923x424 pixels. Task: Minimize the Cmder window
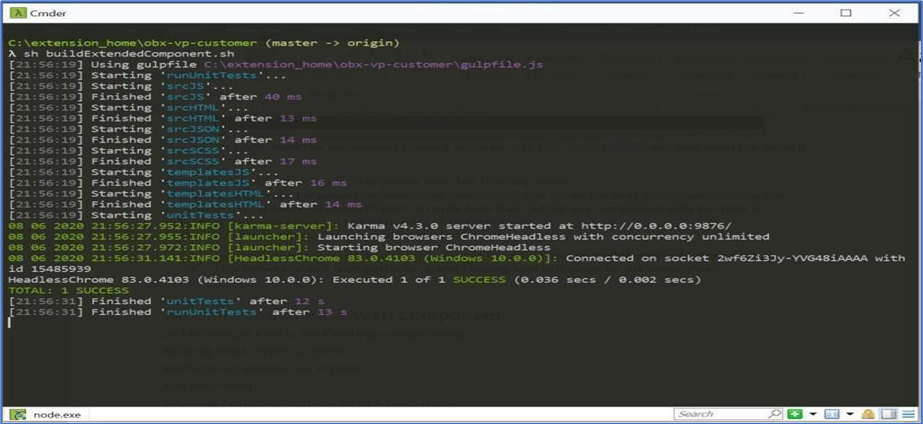click(x=797, y=12)
